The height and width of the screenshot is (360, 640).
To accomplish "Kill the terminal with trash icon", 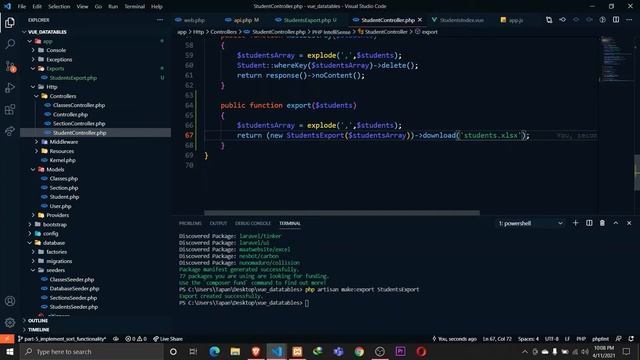I will tap(602, 223).
